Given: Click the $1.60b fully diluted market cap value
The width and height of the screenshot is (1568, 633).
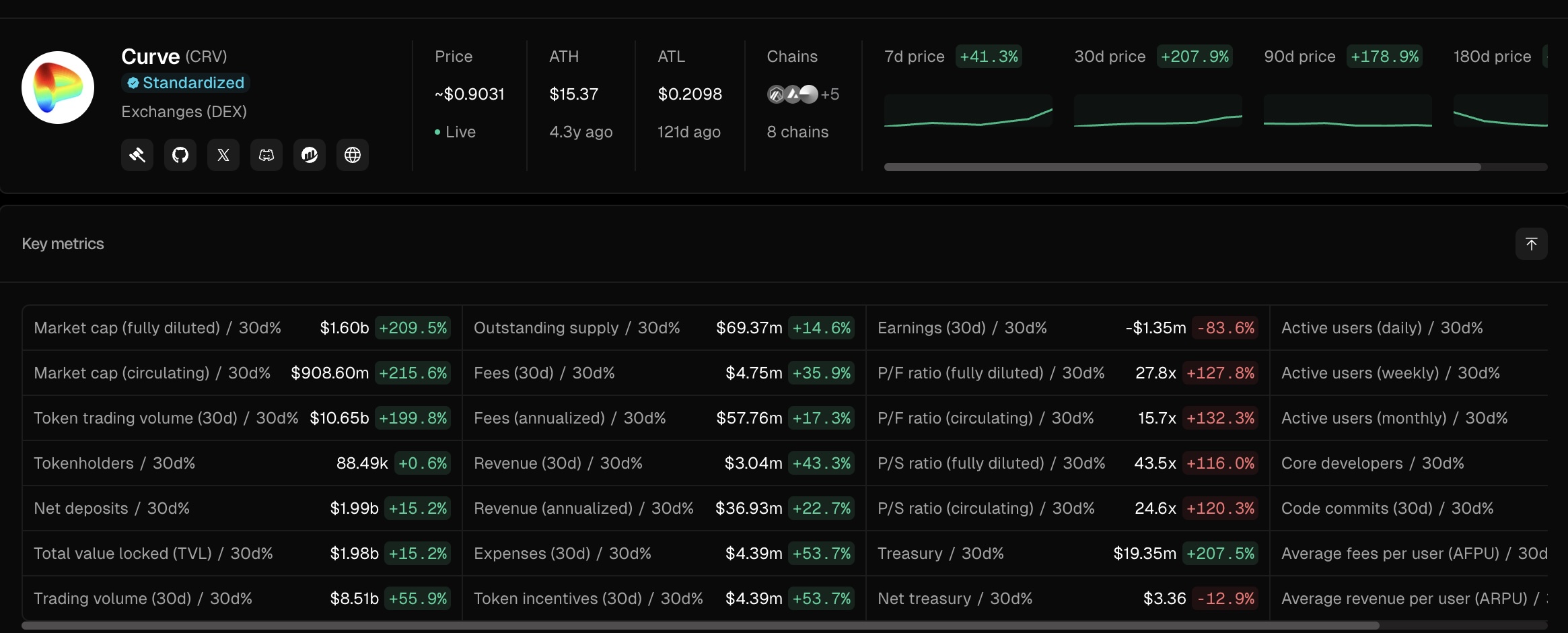Looking at the screenshot, I should click(x=345, y=328).
